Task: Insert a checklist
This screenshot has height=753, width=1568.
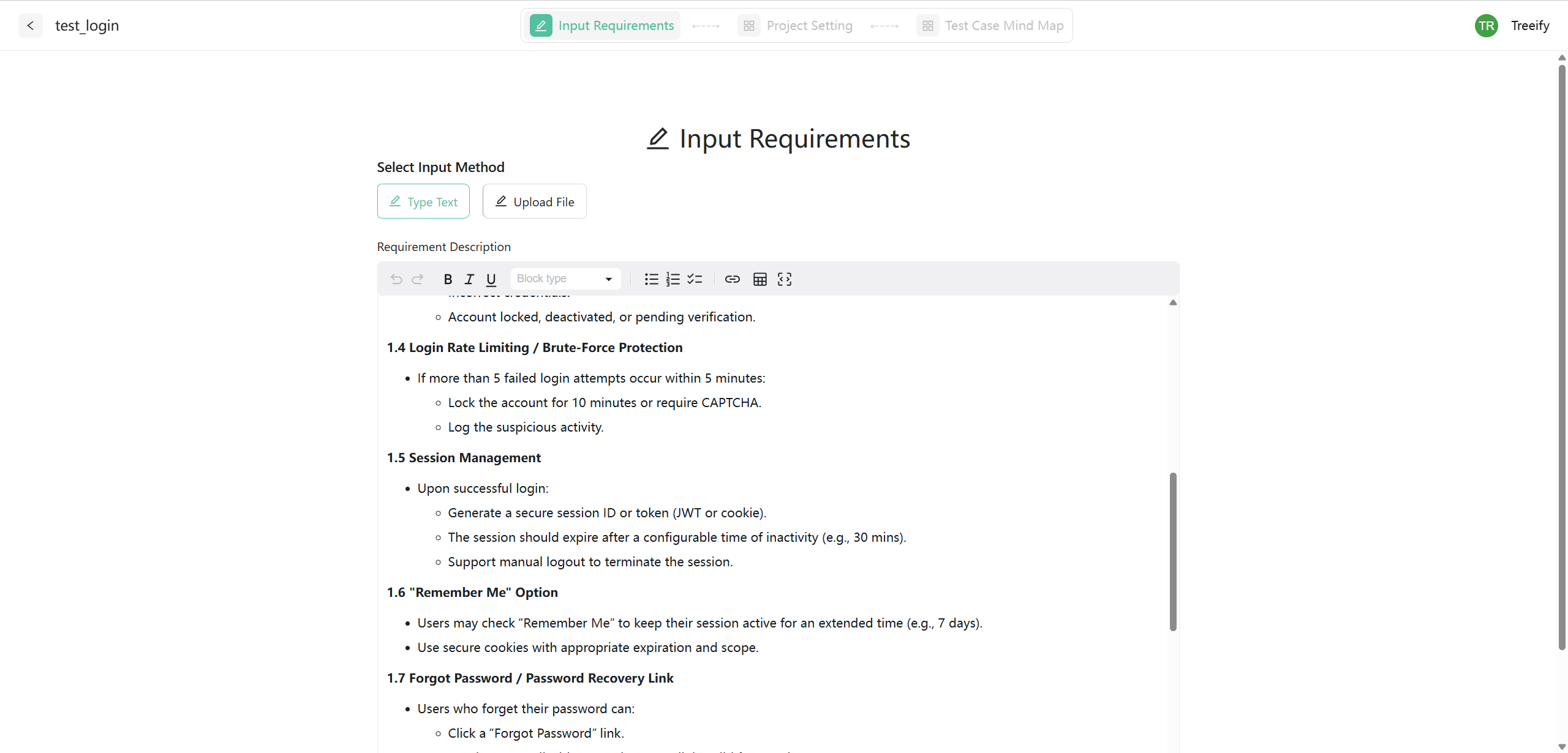Action: [x=695, y=279]
